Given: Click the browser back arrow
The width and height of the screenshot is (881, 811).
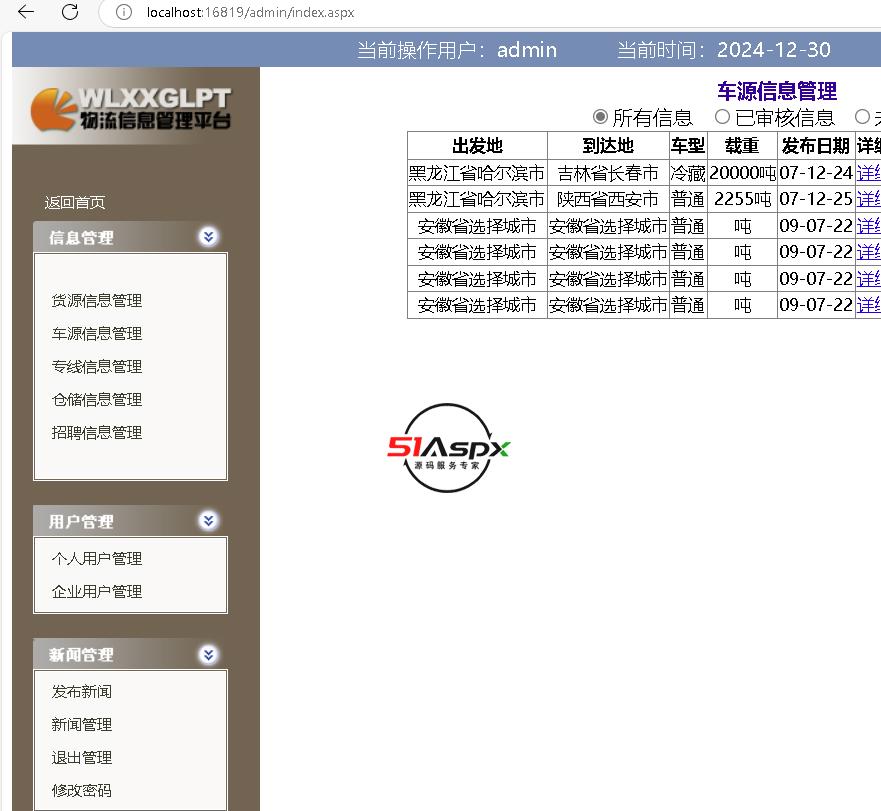Looking at the screenshot, I should [x=26, y=12].
